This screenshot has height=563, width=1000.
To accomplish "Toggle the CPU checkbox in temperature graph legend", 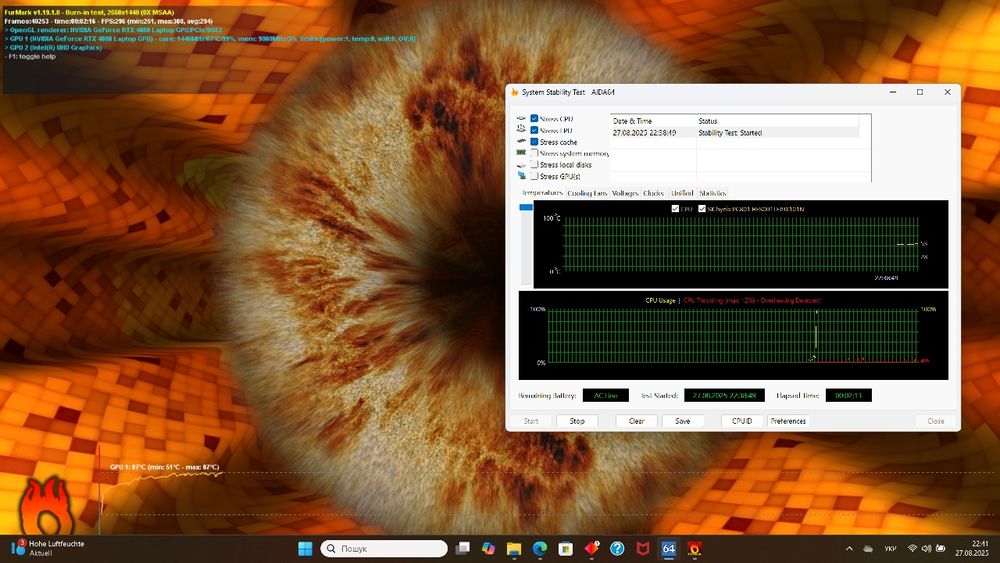I will tap(675, 209).
